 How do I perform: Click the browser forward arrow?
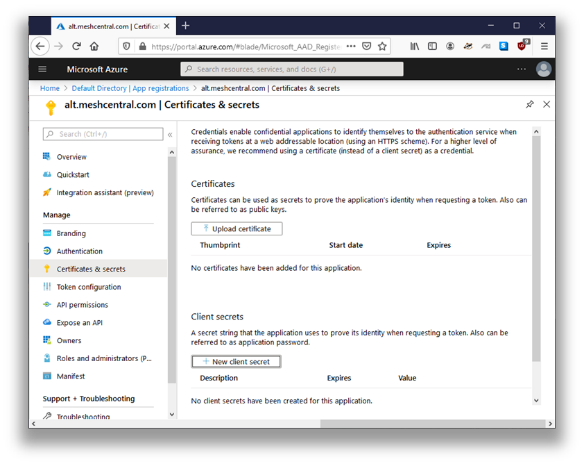58,46
